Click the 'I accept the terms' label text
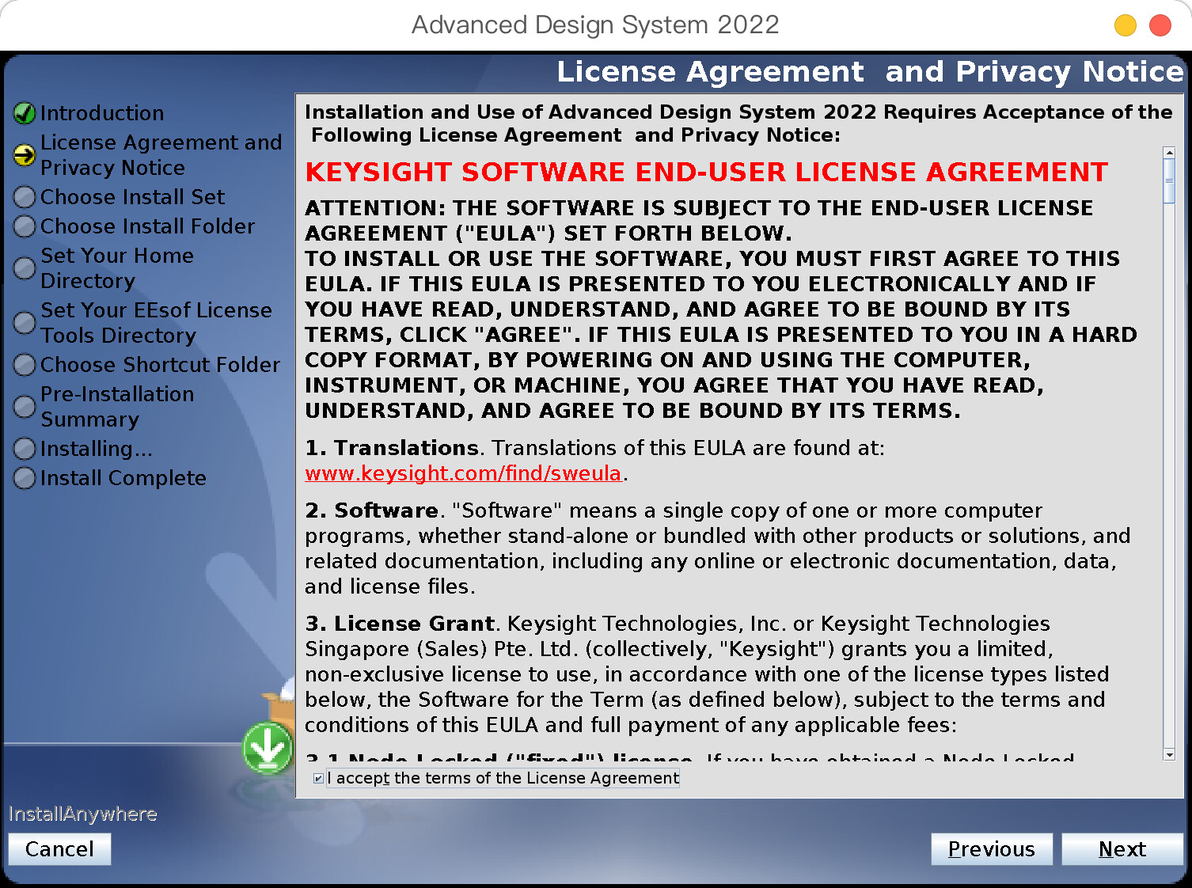Screen dimensions: 1192x888 point(503,779)
